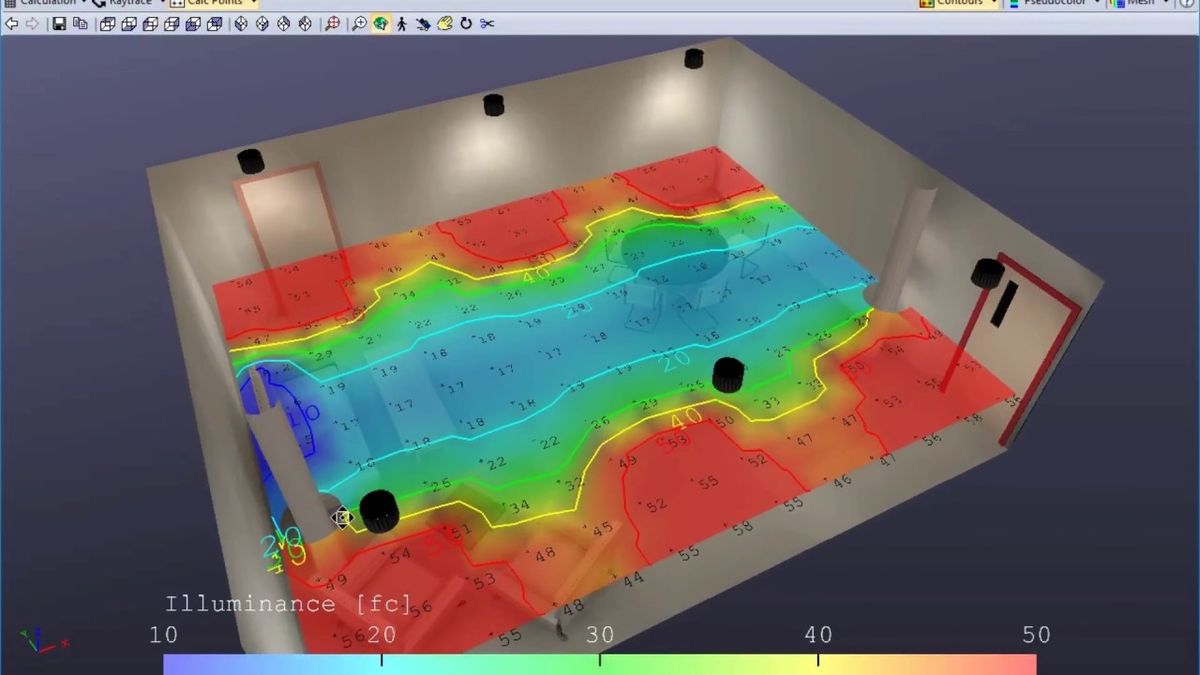Screen dimensions: 1200x675
Task: Click the back arrow navigation icon
Action: [x=11, y=23]
